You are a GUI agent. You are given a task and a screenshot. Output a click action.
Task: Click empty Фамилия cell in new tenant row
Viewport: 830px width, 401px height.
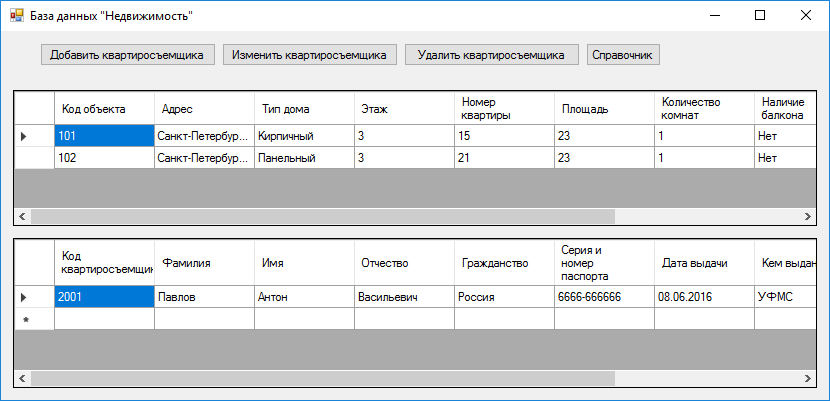point(204,319)
